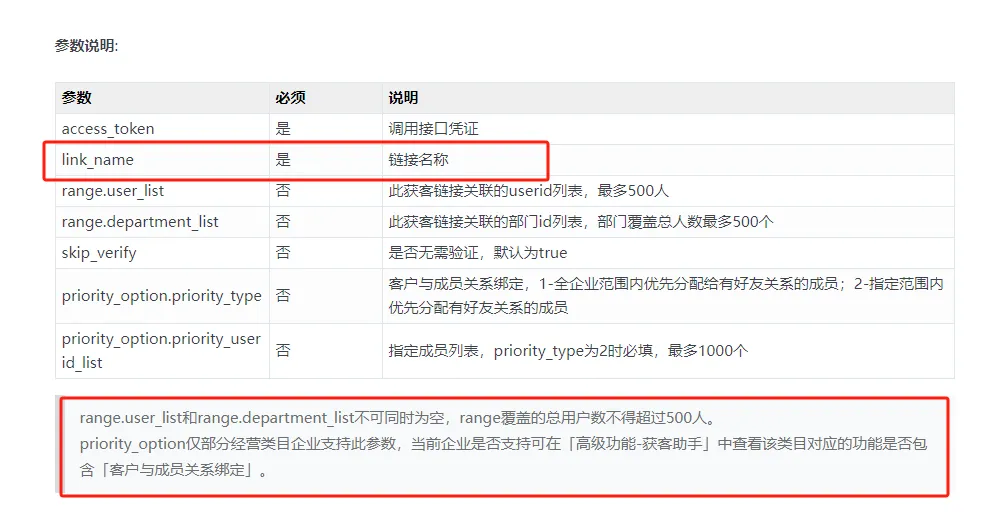Click the 参数说明 section heading

(x=86, y=46)
